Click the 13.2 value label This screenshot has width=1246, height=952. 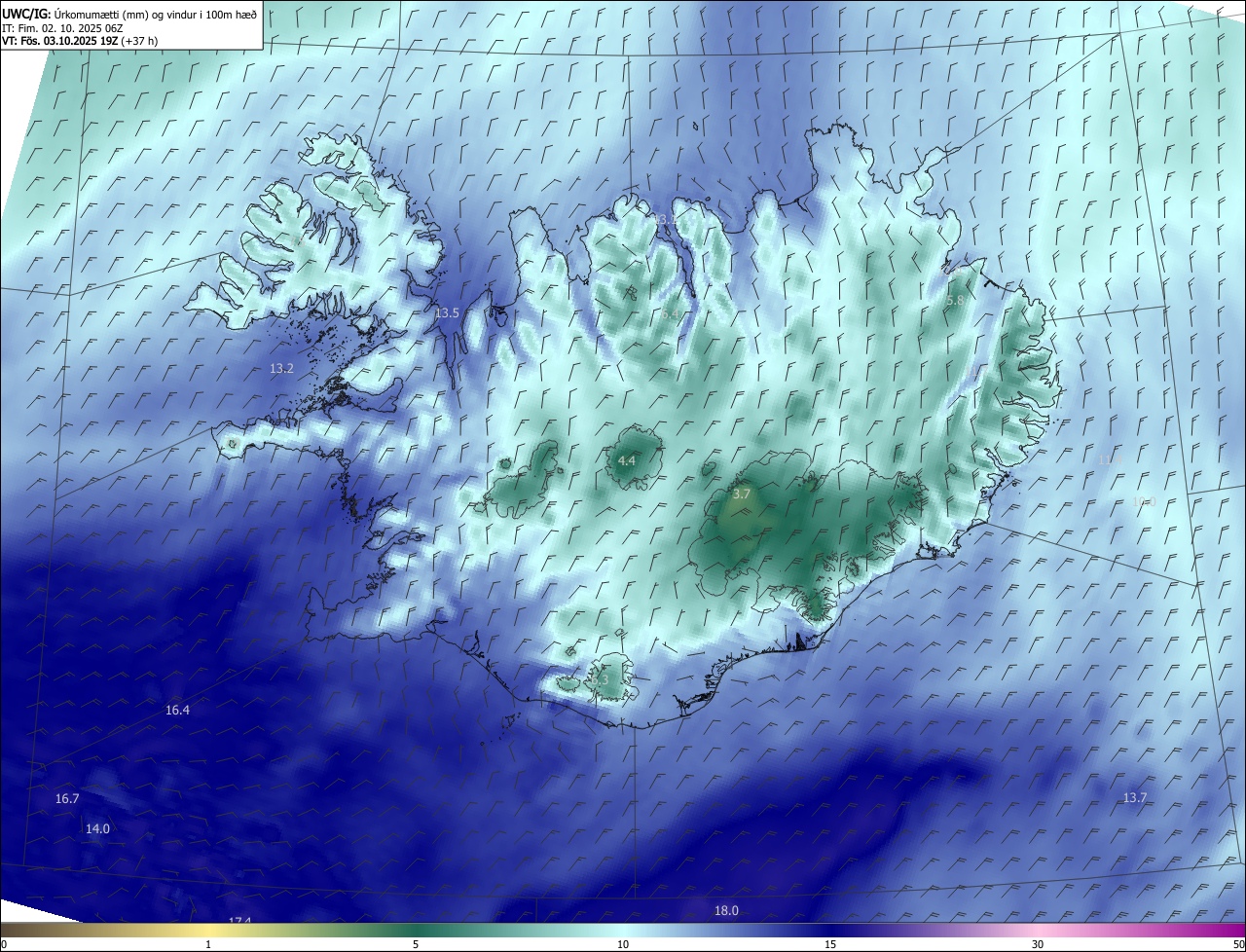(281, 368)
